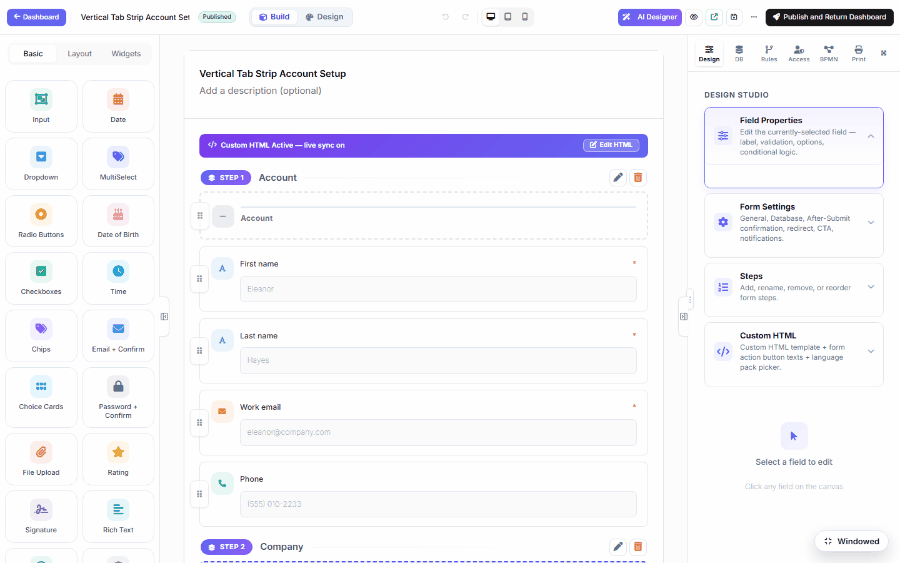
Task: Click the First name input field
Action: (438, 289)
